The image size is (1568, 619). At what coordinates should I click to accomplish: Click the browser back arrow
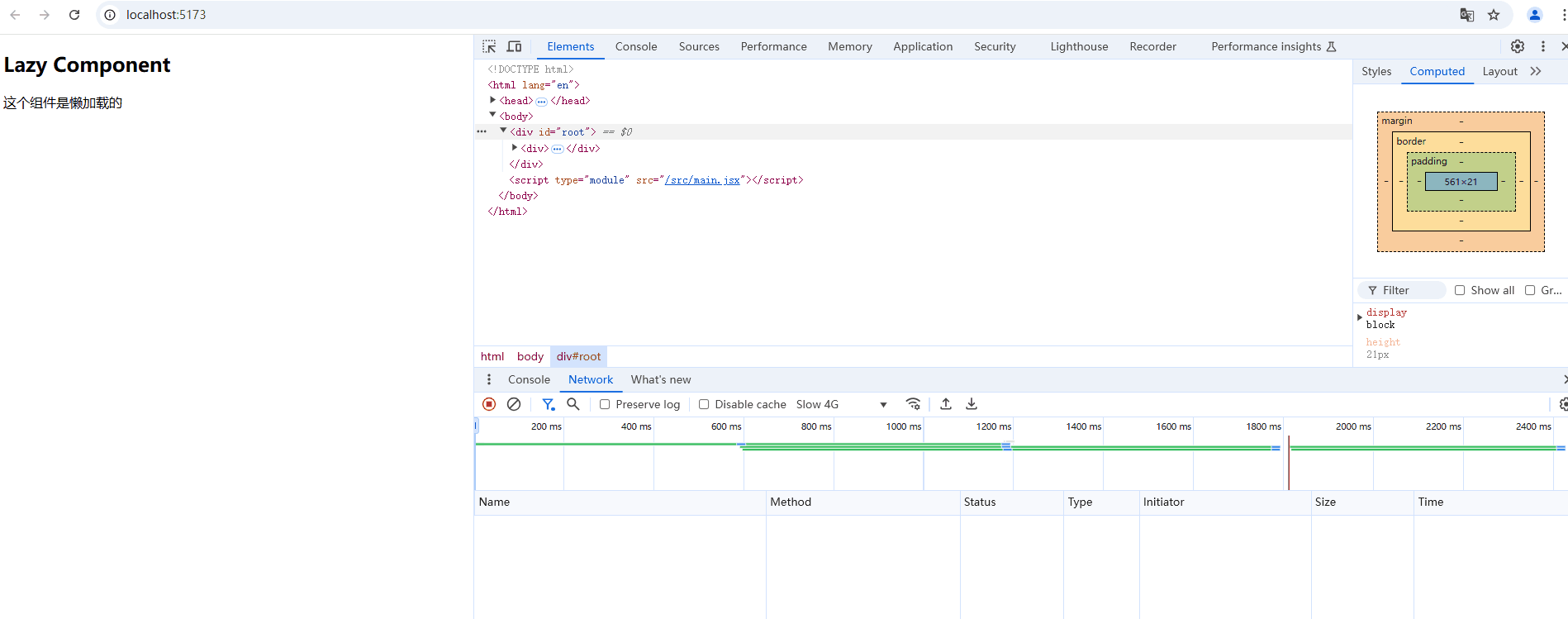(x=15, y=15)
